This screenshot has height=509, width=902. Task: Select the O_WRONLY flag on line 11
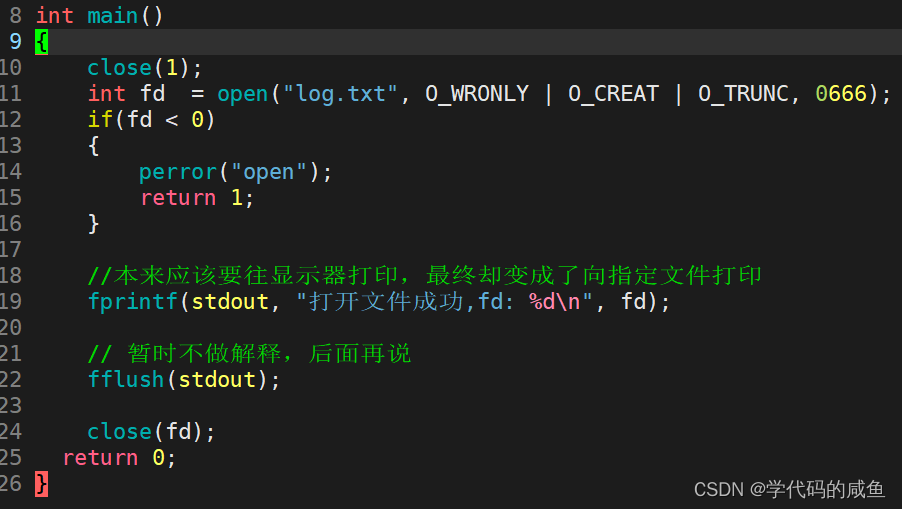[x=476, y=94]
